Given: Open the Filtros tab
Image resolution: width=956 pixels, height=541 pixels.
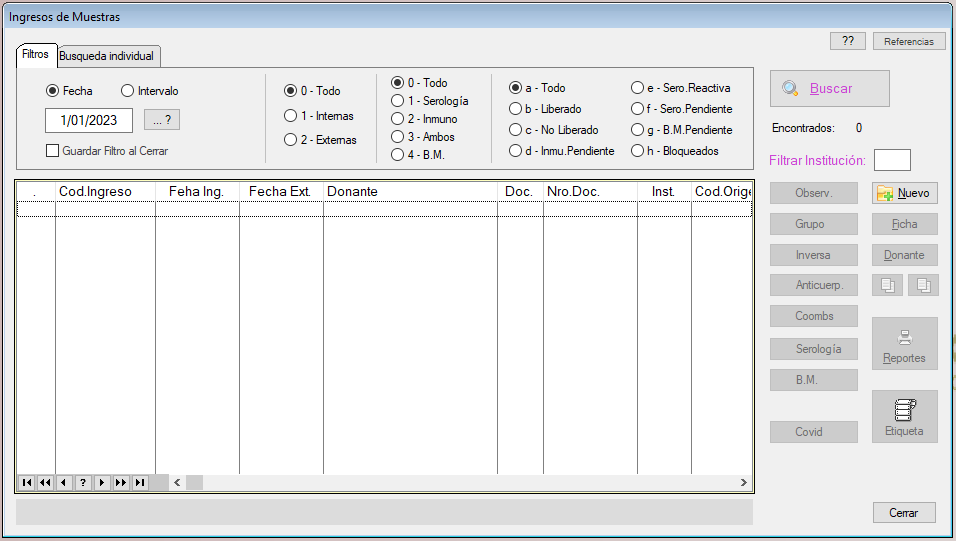Looking at the screenshot, I should point(35,55).
